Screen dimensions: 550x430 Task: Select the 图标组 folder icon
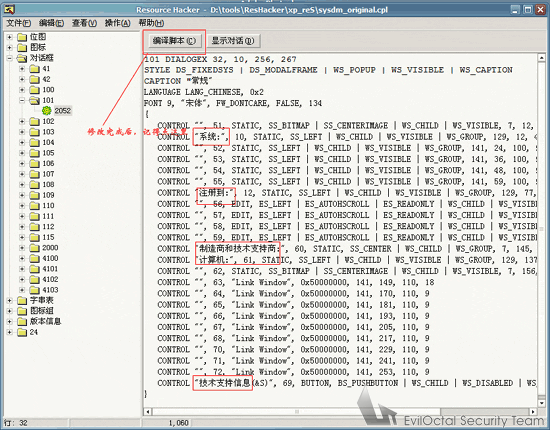(x=22, y=311)
